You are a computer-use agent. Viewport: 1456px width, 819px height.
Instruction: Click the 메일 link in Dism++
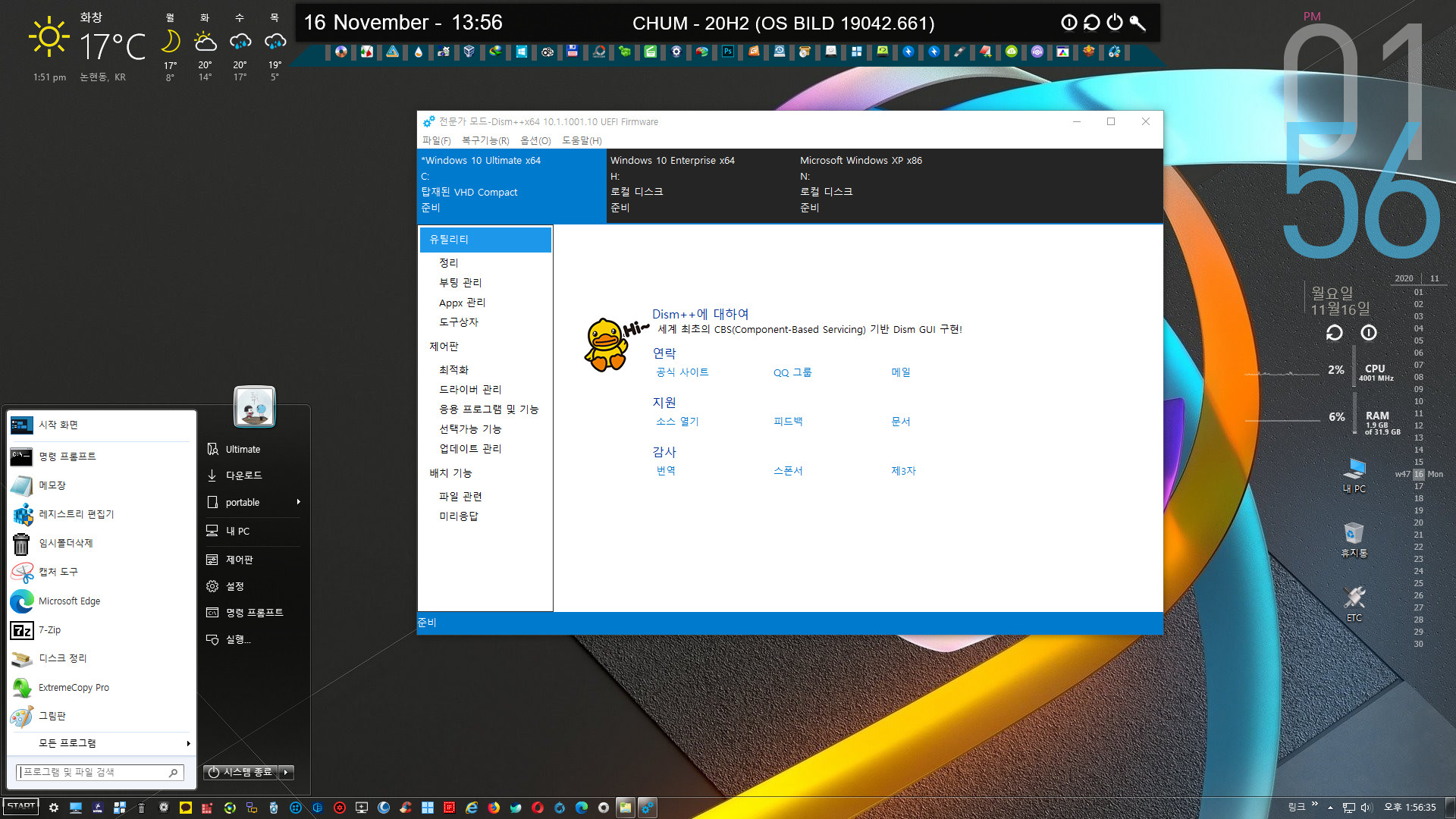click(901, 372)
